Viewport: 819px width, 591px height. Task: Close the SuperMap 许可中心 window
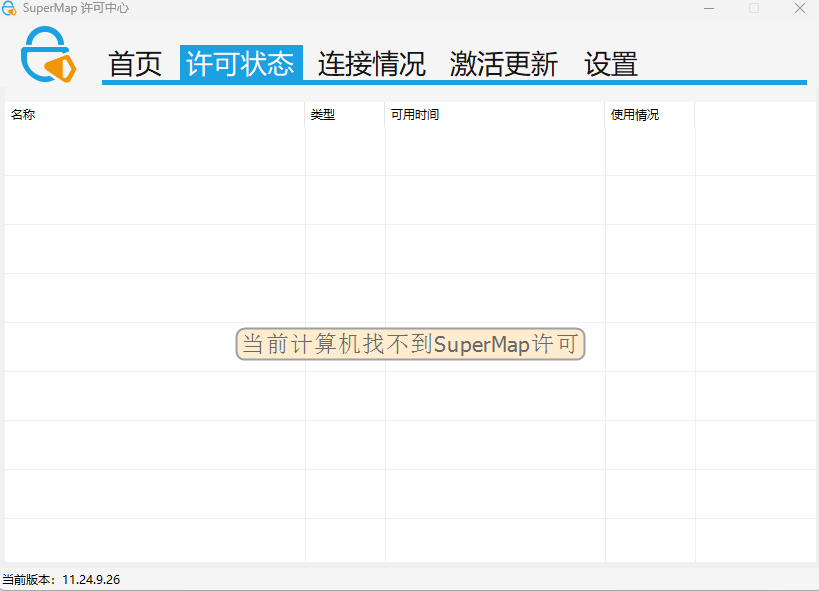point(800,8)
